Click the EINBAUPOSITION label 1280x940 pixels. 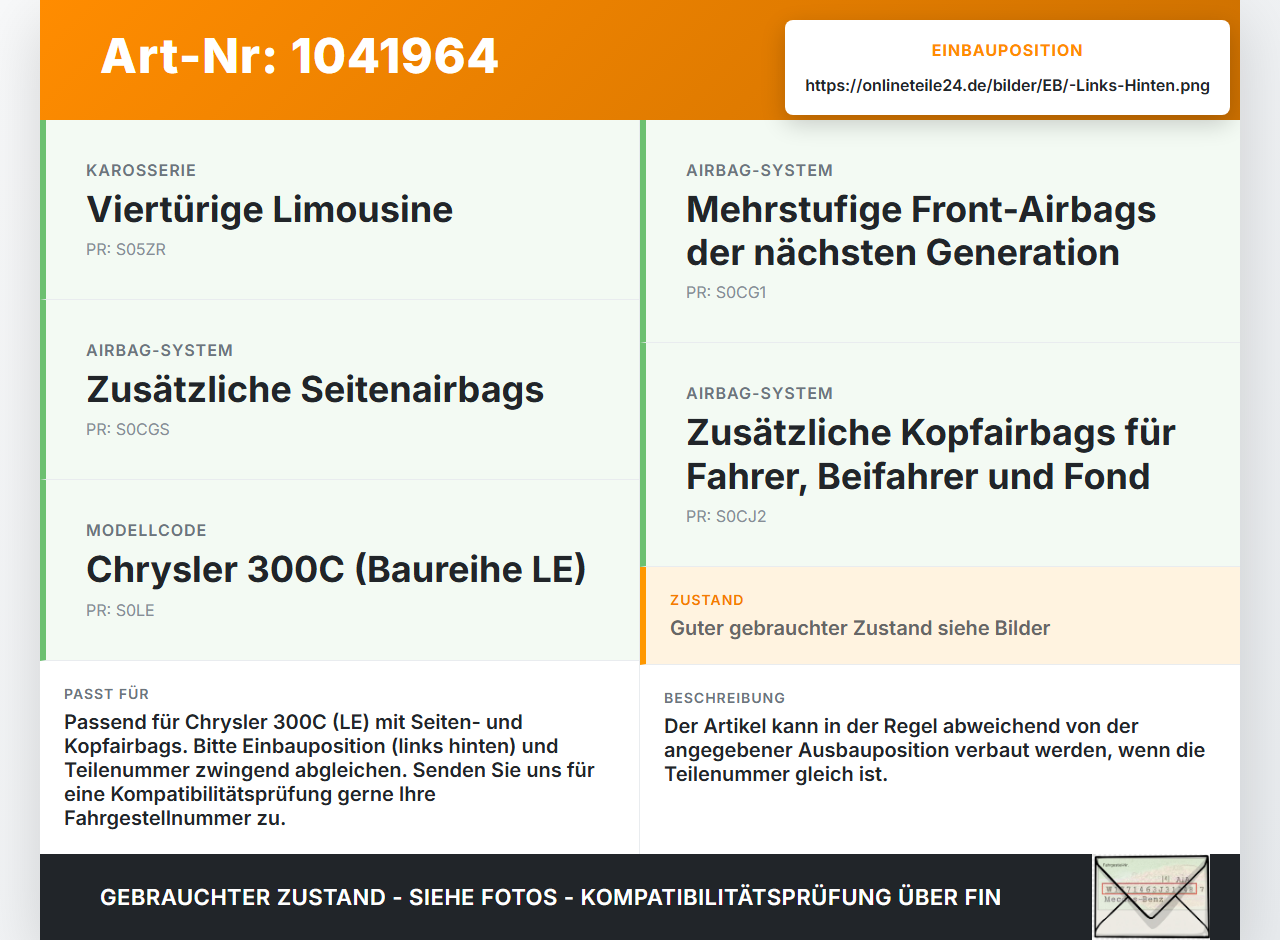point(1007,50)
